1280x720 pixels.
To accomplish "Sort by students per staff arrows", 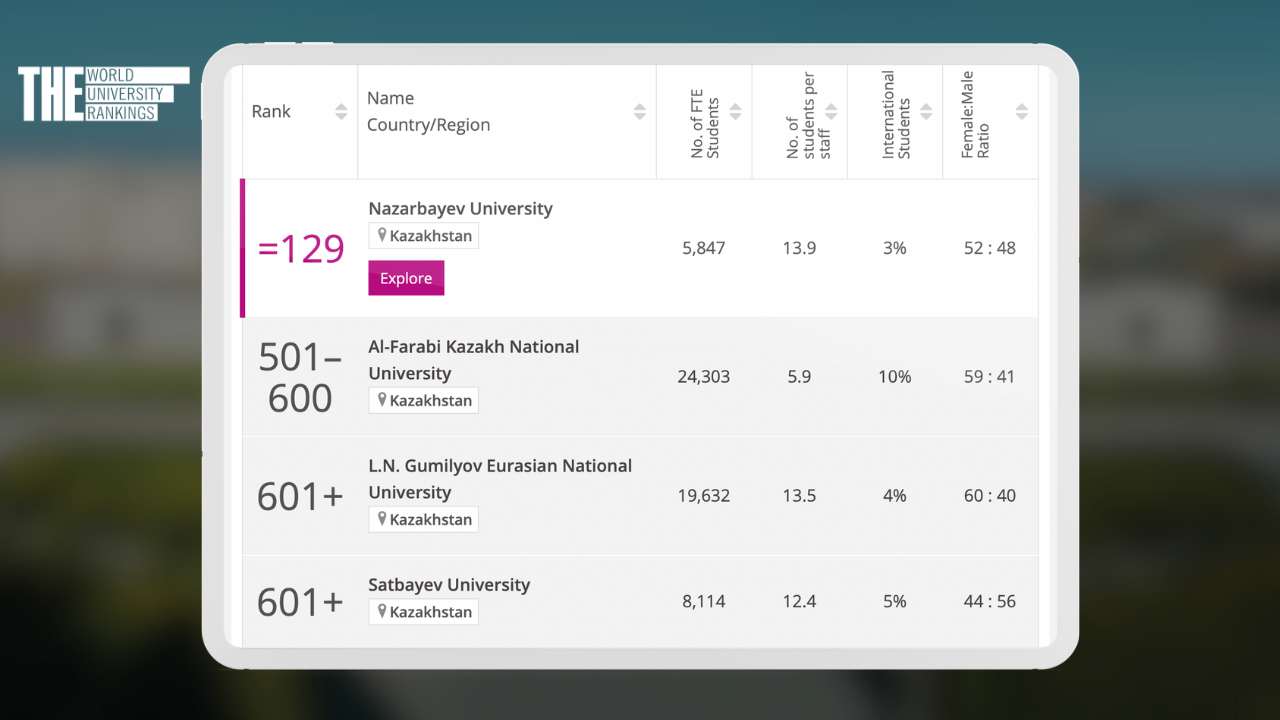I will click(831, 112).
